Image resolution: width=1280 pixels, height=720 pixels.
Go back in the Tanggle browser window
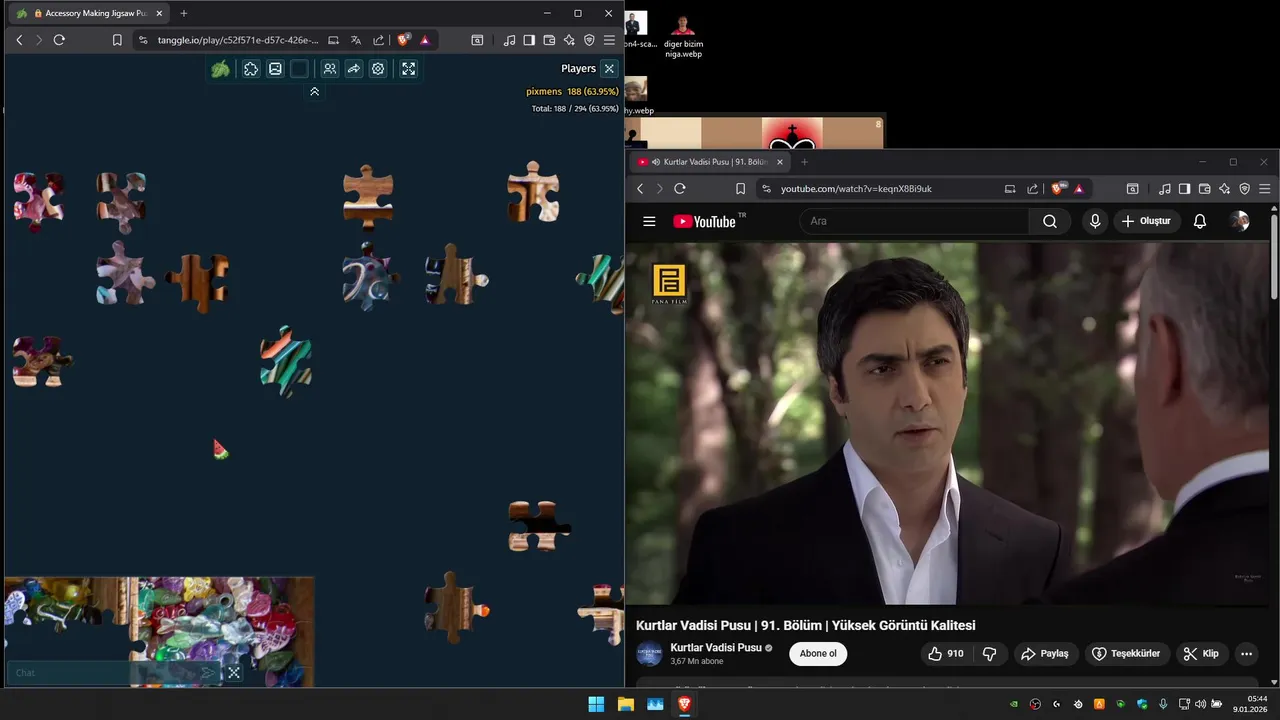[19, 40]
